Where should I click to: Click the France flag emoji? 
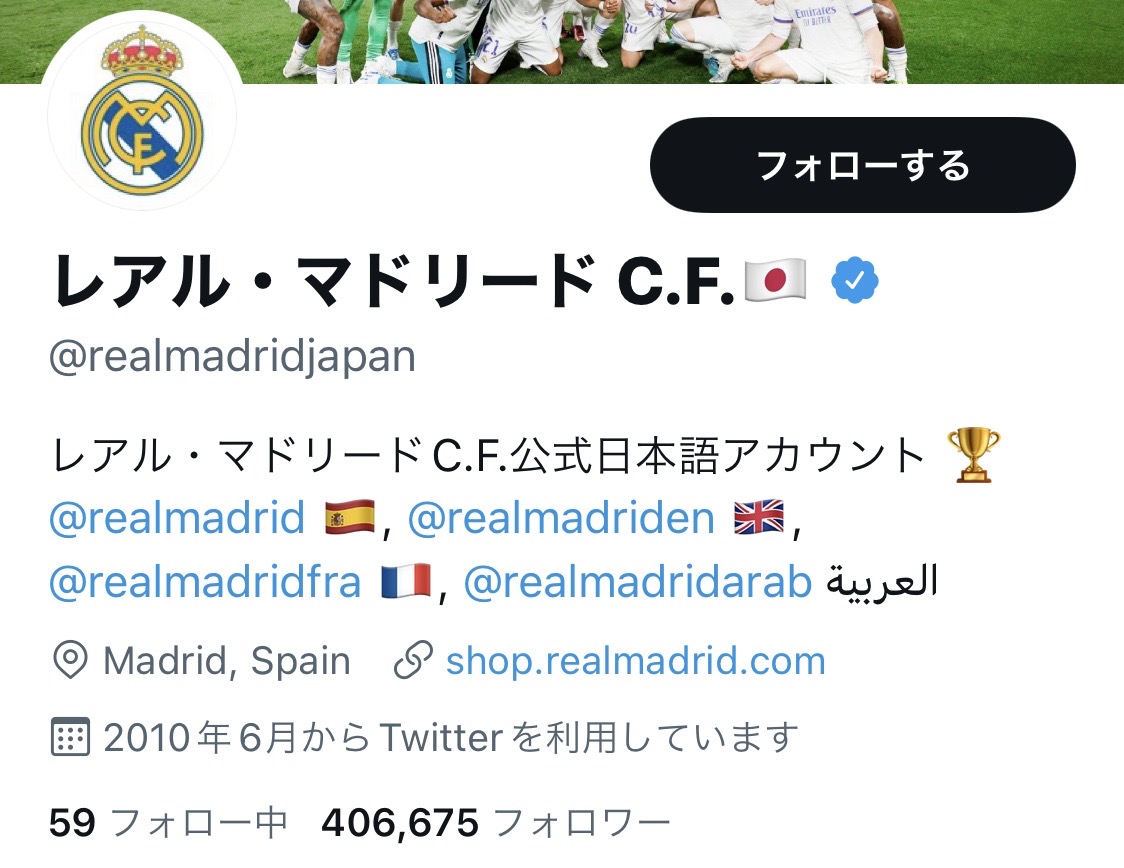pos(406,581)
